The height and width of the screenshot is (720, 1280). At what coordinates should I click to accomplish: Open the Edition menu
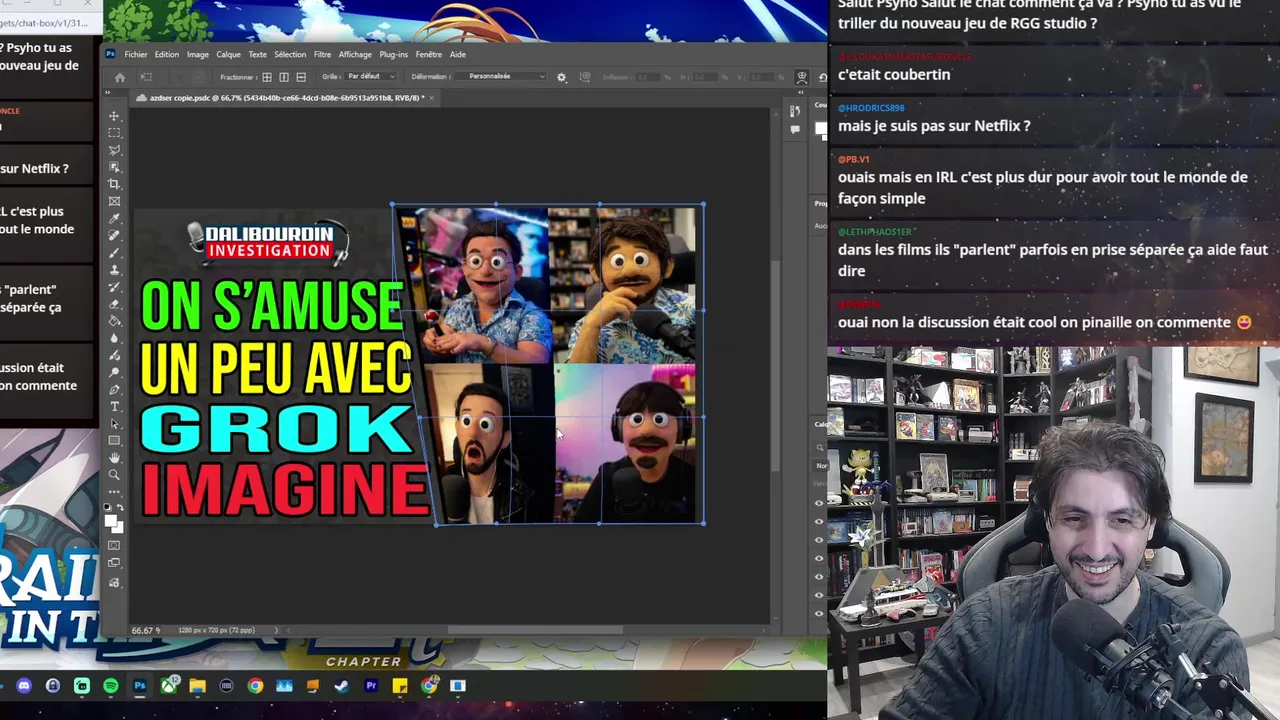[x=167, y=55]
